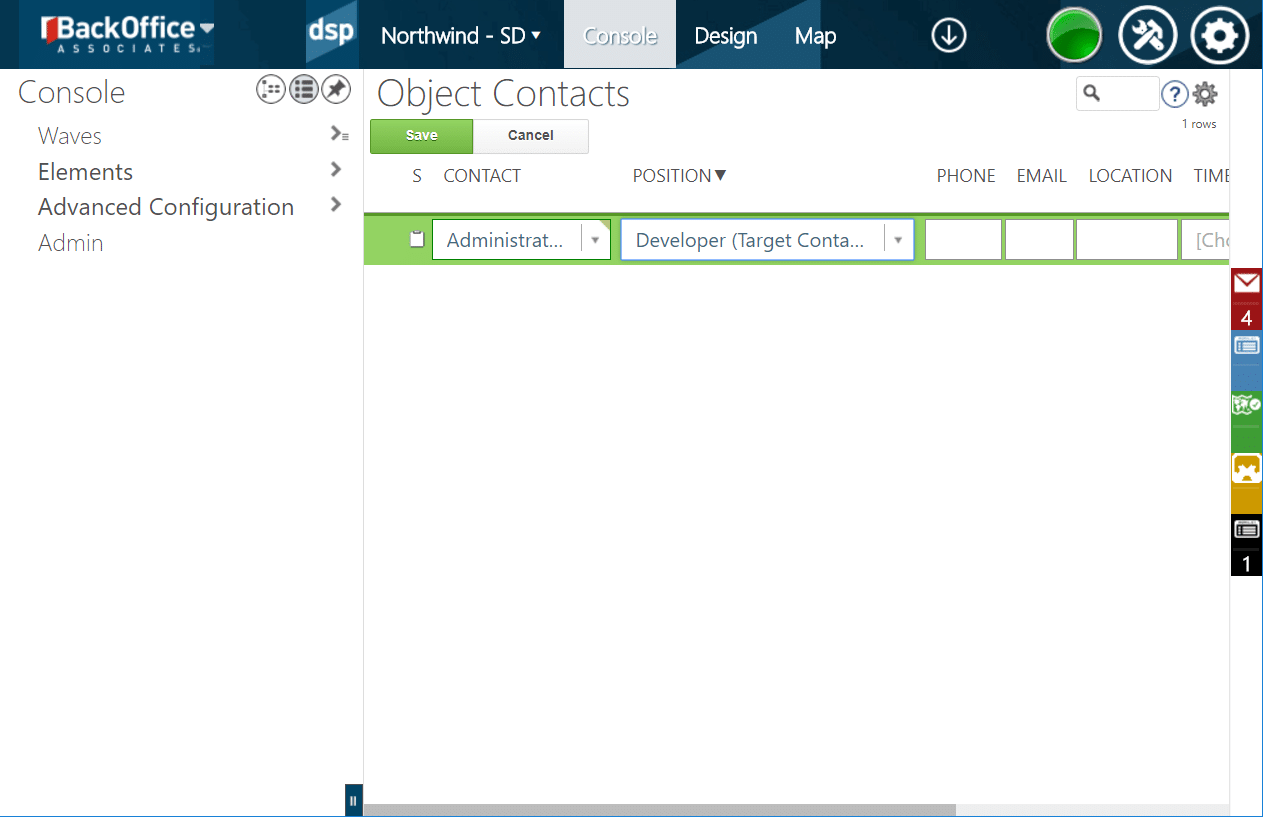
Task: Open the settings gear in the header
Action: (x=1219, y=36)
